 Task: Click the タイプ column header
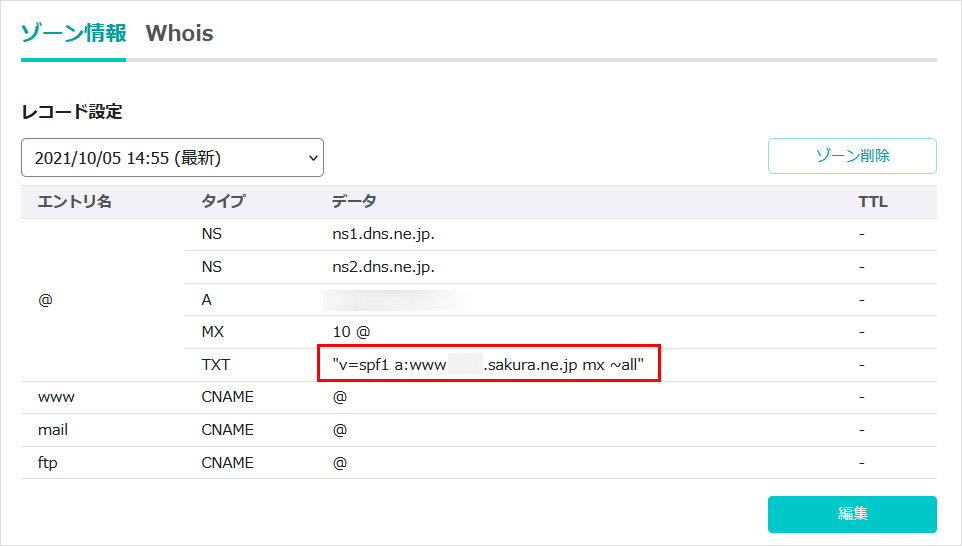[x=223, y=202]
